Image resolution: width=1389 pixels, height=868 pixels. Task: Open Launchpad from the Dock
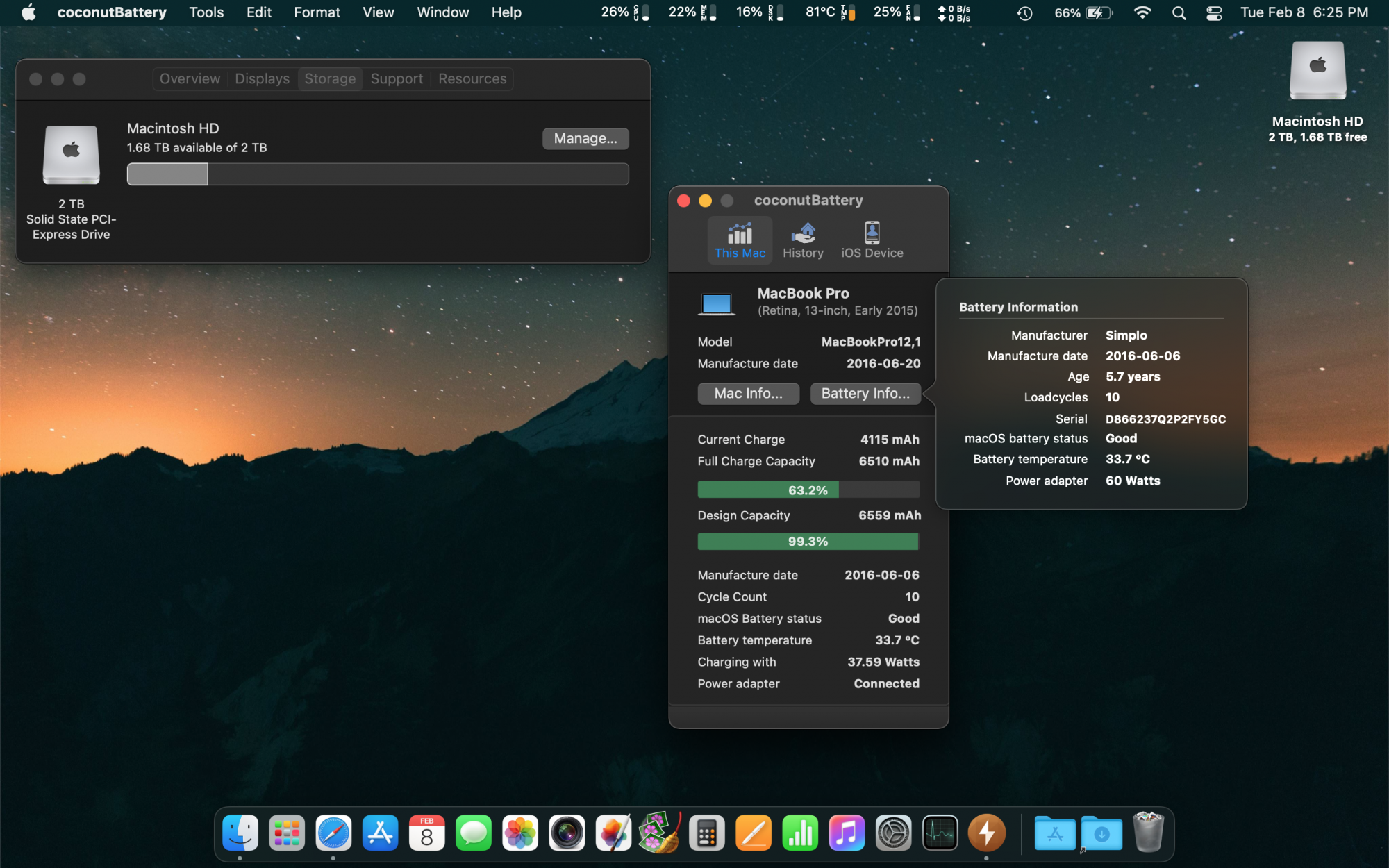(287, 833)
